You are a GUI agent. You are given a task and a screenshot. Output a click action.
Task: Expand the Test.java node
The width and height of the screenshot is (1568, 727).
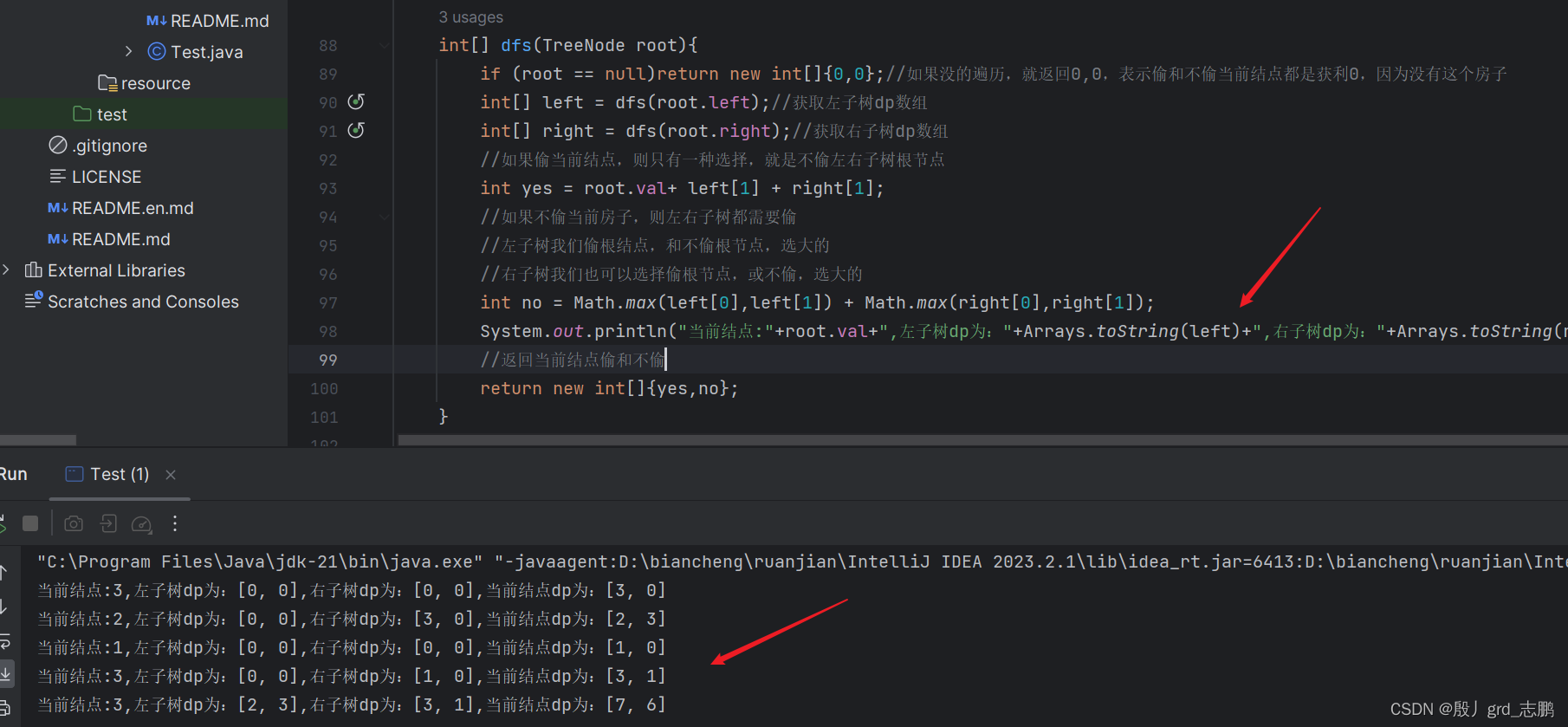point(128,52)
